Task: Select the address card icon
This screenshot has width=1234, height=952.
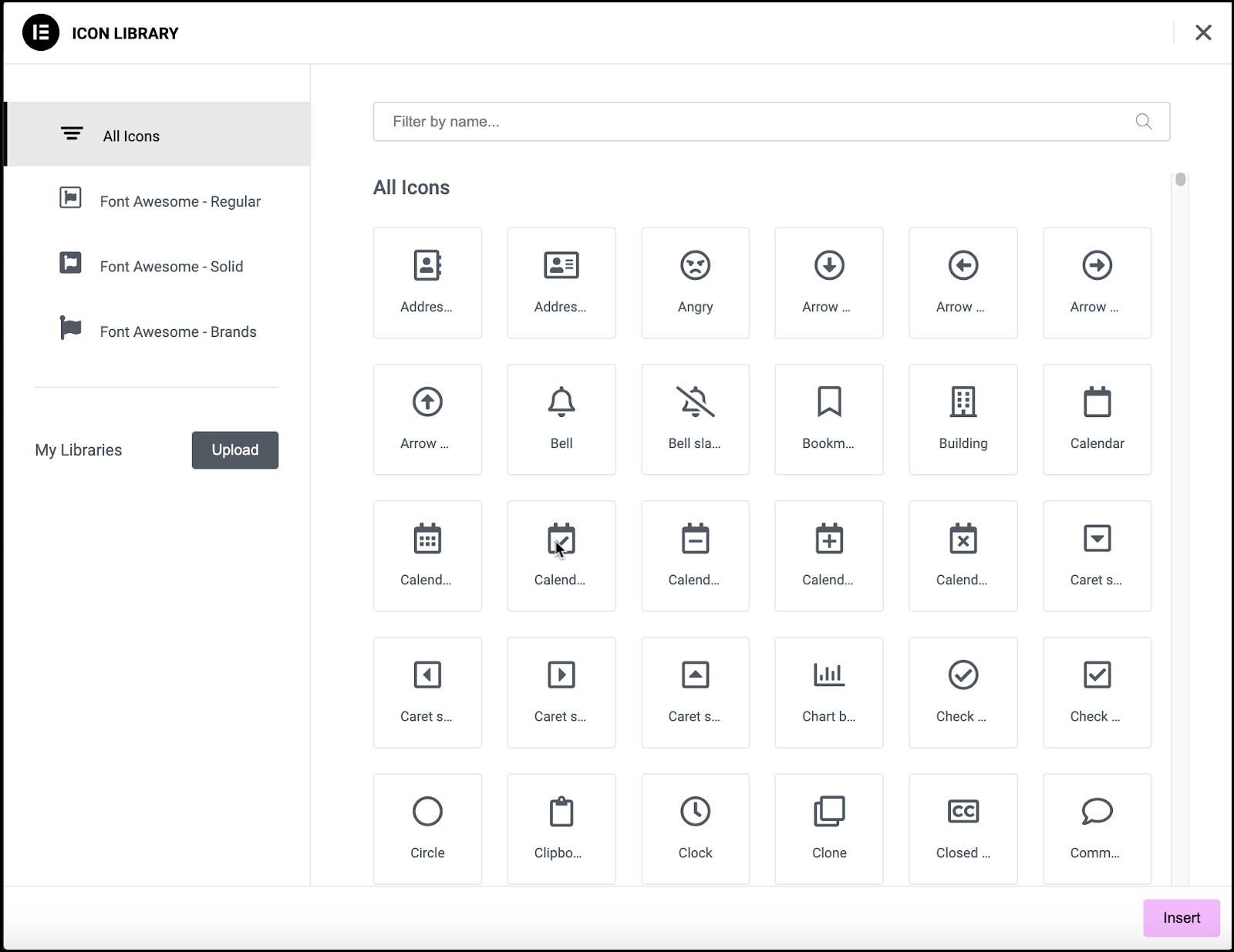Action: (561, 283)
